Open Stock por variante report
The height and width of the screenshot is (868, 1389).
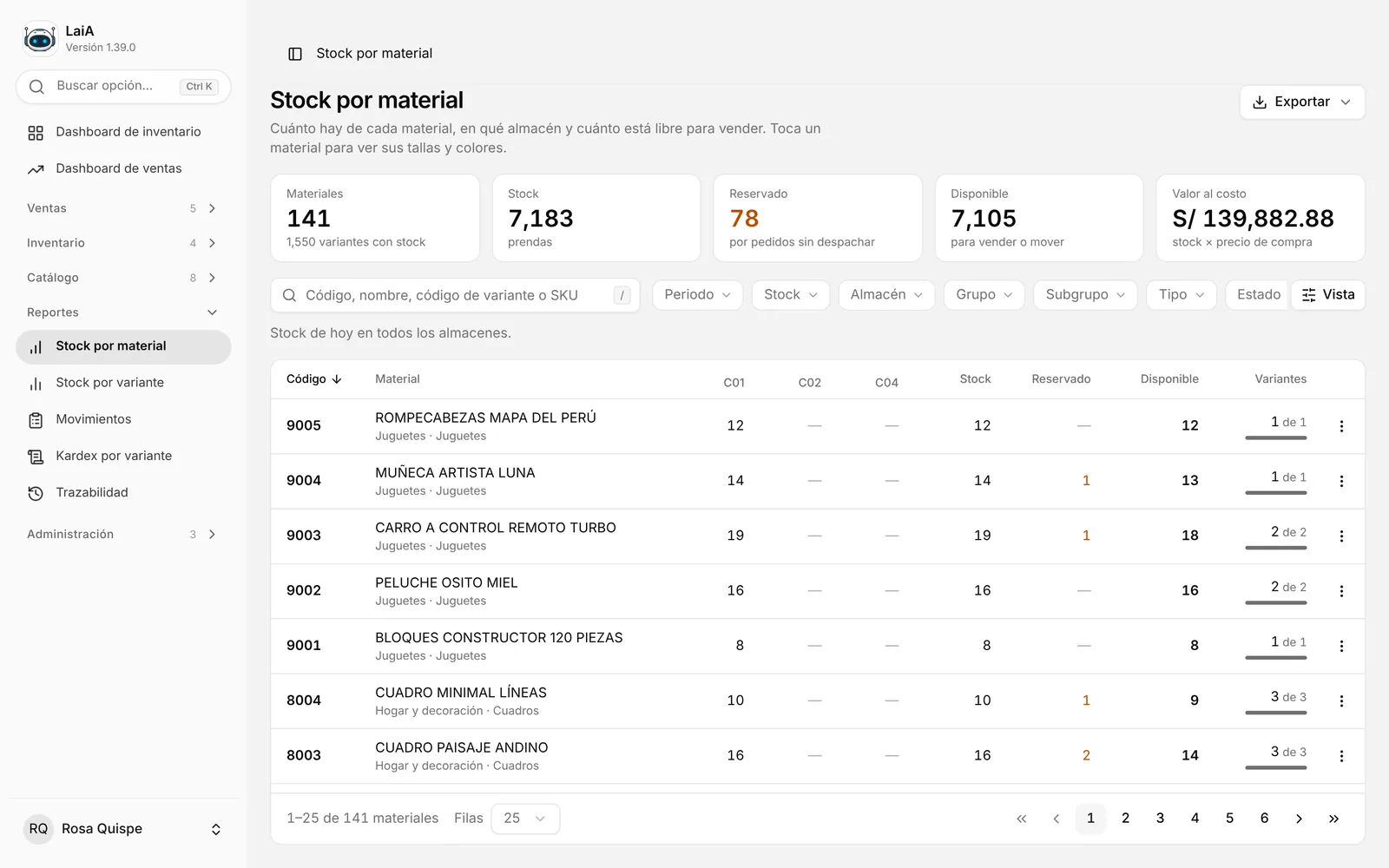123,383
